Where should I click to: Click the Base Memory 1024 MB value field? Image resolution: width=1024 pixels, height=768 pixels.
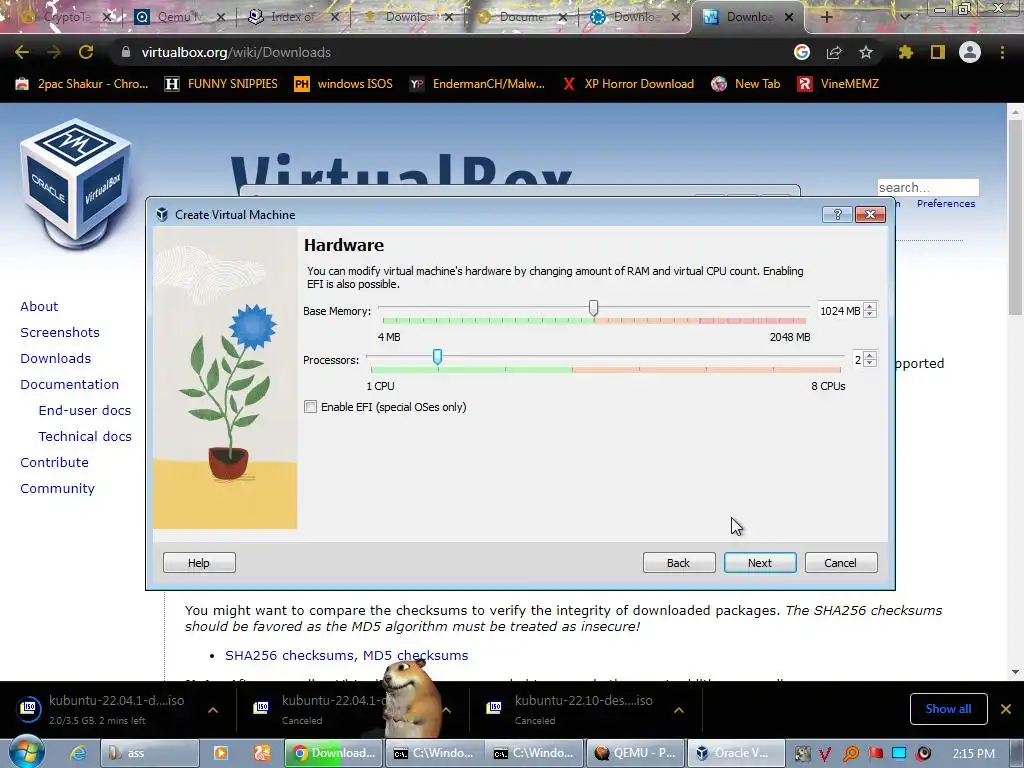840,311
